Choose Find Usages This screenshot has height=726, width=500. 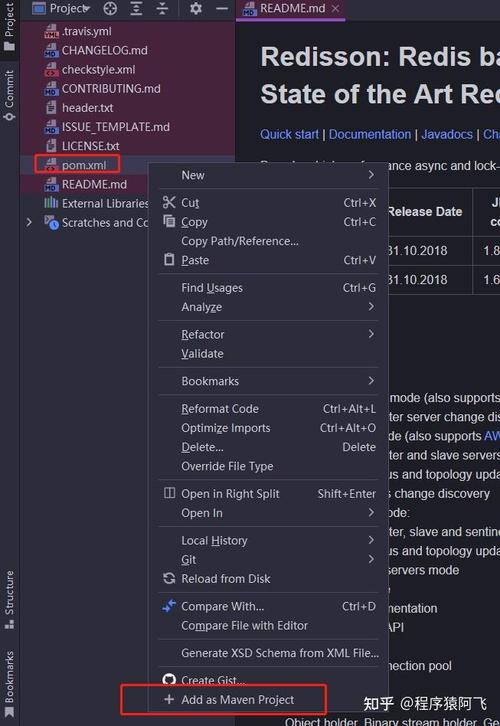point(269,288)
